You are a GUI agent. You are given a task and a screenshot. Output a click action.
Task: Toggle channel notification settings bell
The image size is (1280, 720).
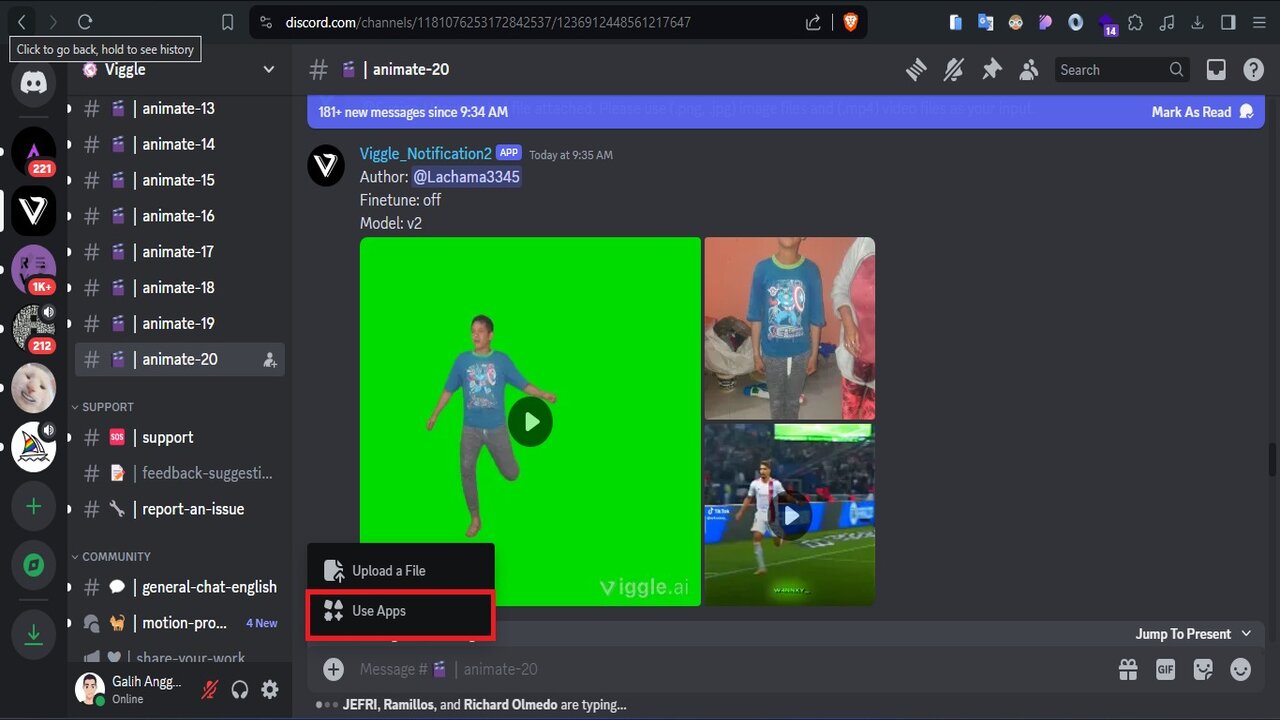[x=953, y=69]
